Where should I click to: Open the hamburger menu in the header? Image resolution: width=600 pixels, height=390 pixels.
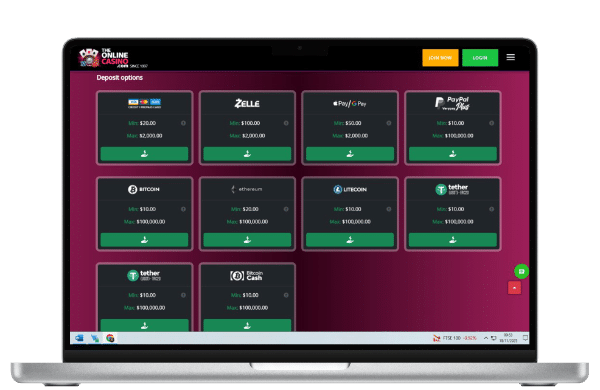pyautogui.click(x=510, y=57)
